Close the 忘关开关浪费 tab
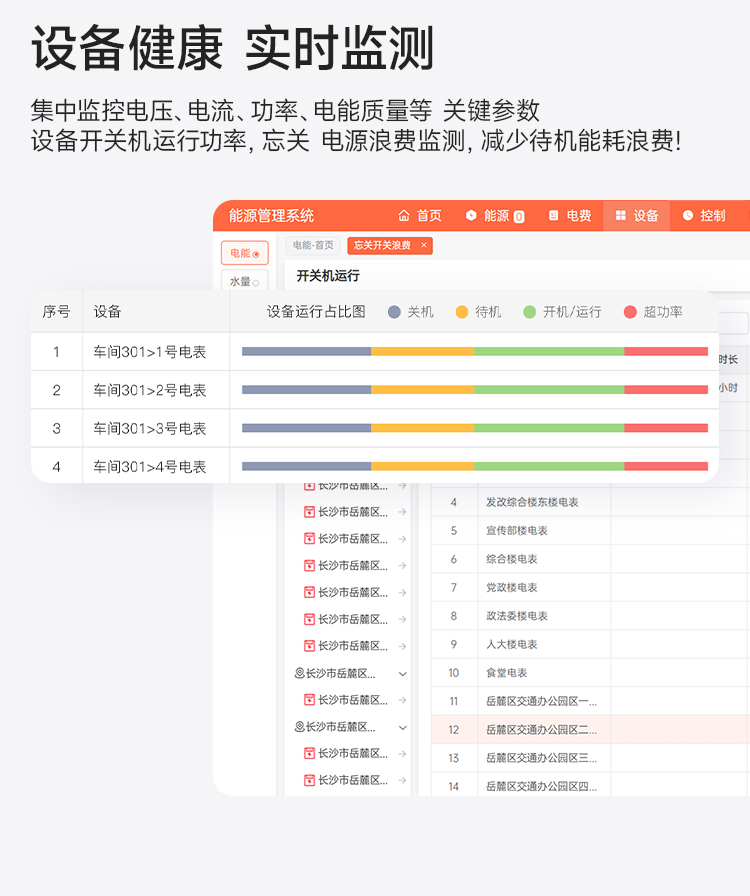The height and width of the screenshot is (896, 750). tap(424, 245)
